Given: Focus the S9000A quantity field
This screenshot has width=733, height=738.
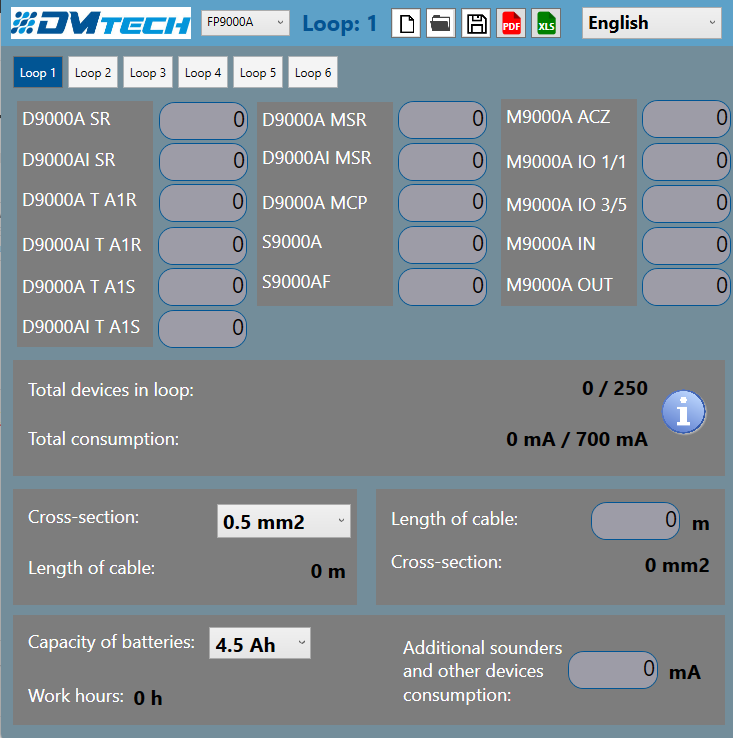Looking at the screenshot, I should click(443, 245).
